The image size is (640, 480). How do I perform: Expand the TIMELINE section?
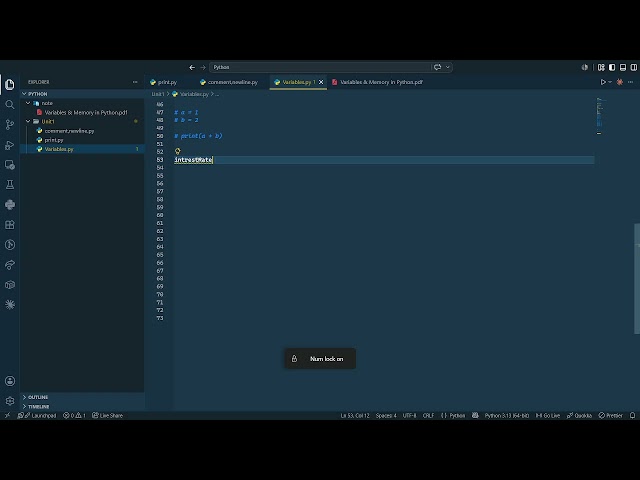point(38,407)
